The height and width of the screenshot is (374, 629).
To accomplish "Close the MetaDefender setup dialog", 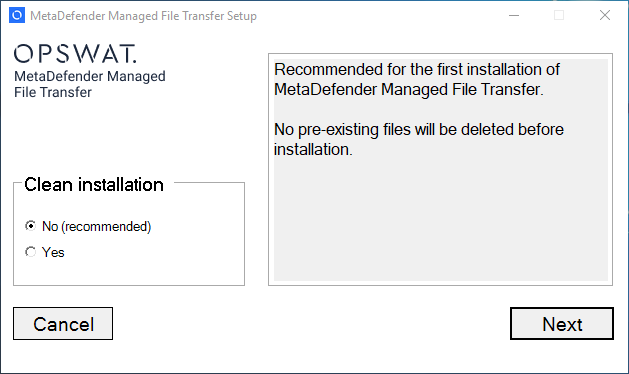I will 605,15.
